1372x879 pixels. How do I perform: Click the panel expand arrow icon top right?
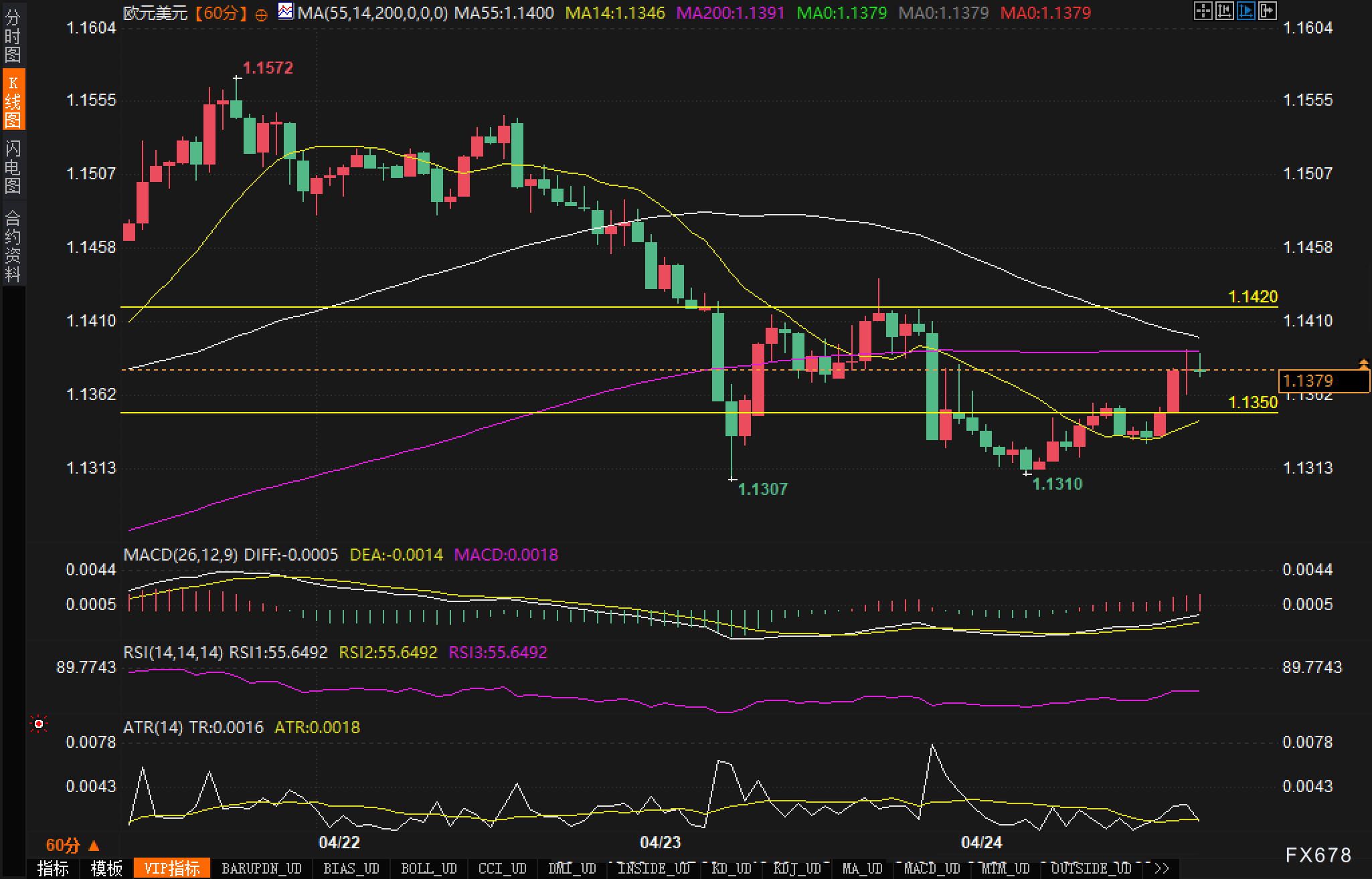[x=1267, y=11]
